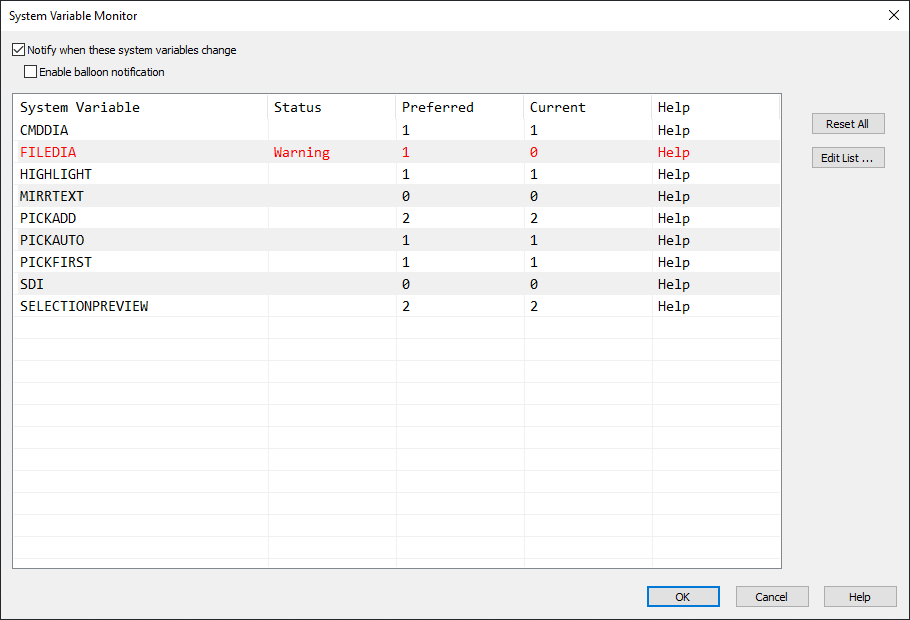The width and height of the screenshot is (910, 620).
Task: Enable balloon notification
Action: pos(31,71)
